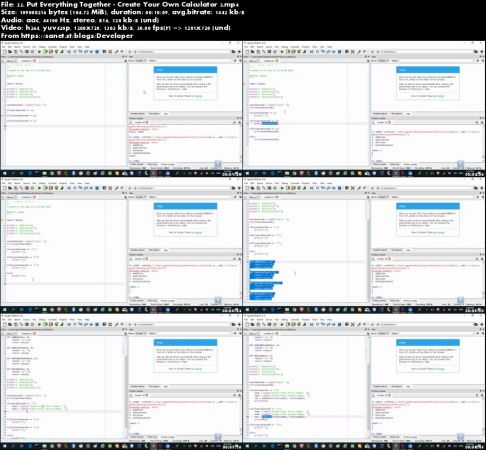
Task: Open the fifth frame showing the def functions and input lines
Action: click(121, 381)
